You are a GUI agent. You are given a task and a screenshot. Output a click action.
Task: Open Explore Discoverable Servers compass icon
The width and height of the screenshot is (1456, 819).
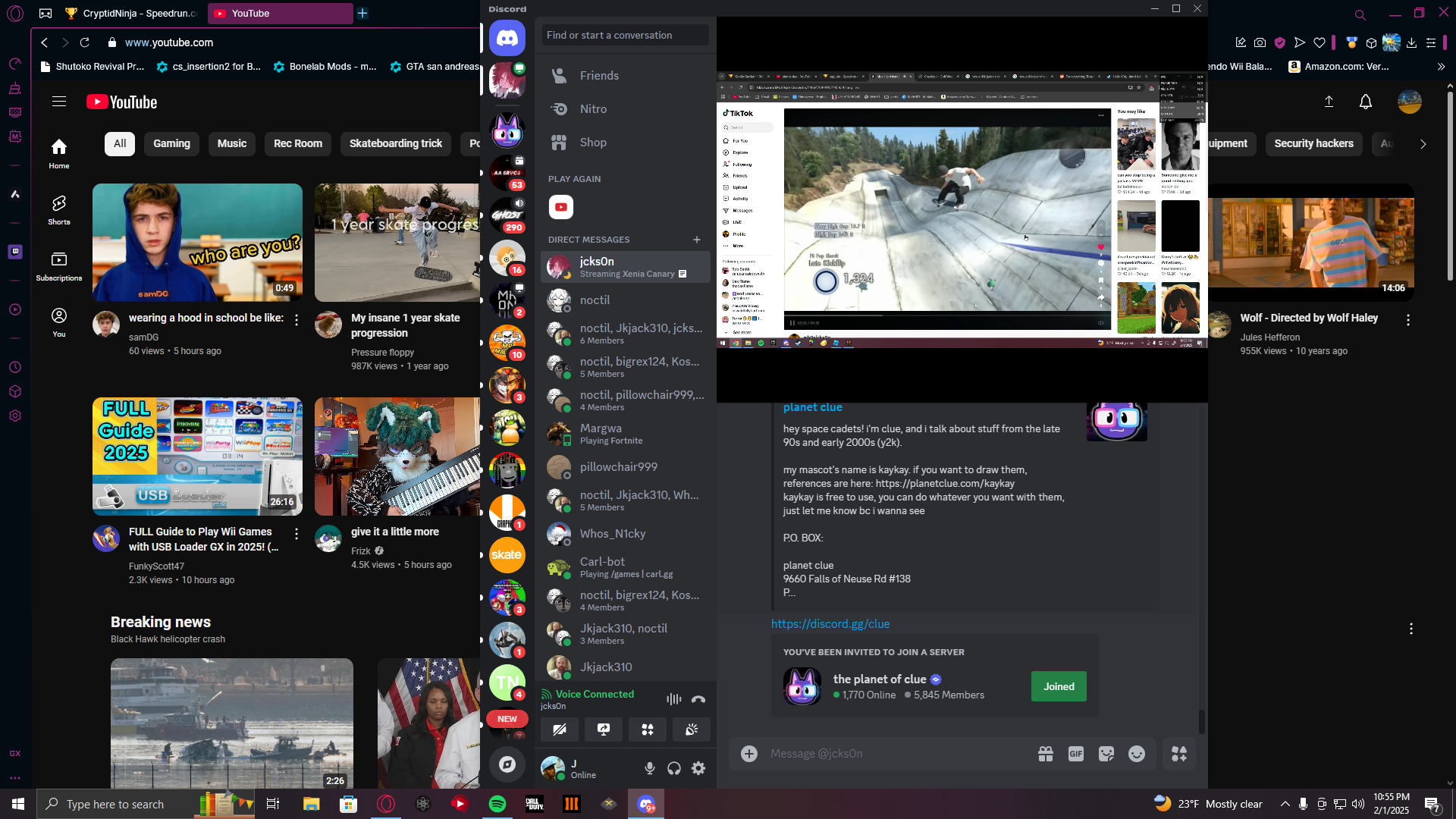coord(507,764)
